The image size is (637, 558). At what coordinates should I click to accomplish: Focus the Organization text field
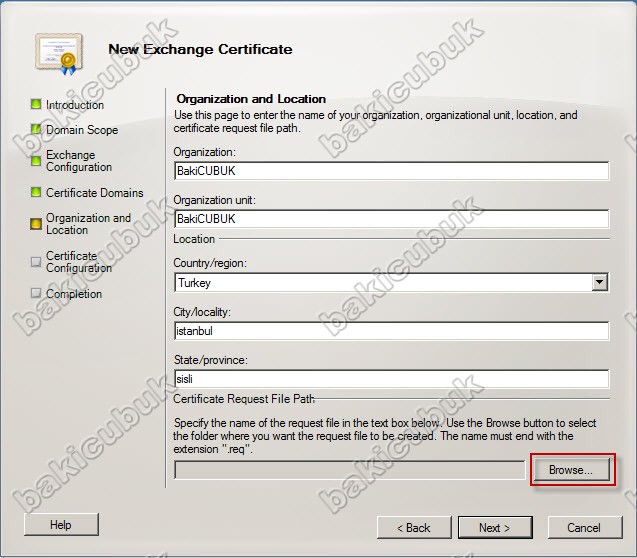point(391,171)
